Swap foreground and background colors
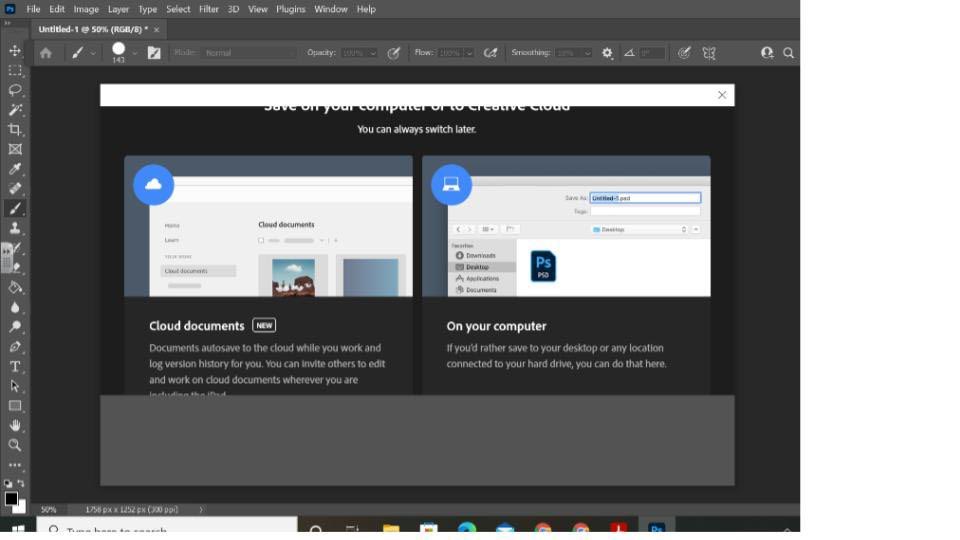The width and height of the screenshot is (960, 540). click(x=21, y=483)
